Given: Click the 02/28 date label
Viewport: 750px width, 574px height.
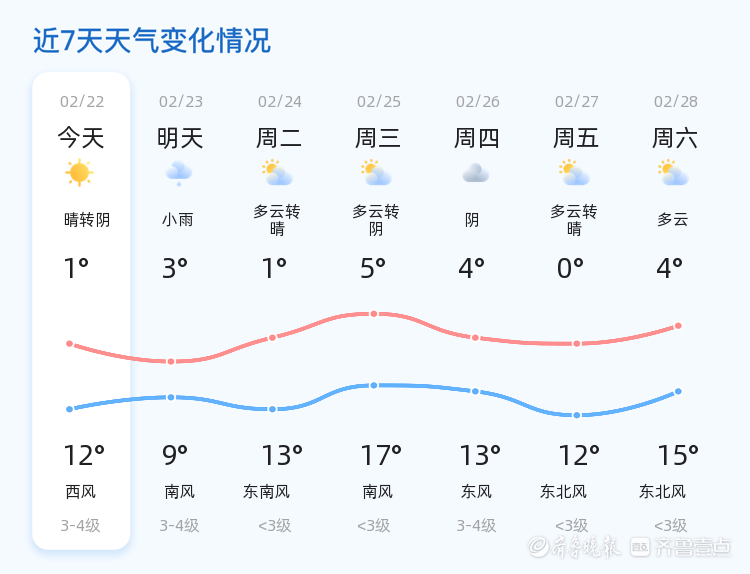Looking at the screenshot, I should (x=676, y=102).
